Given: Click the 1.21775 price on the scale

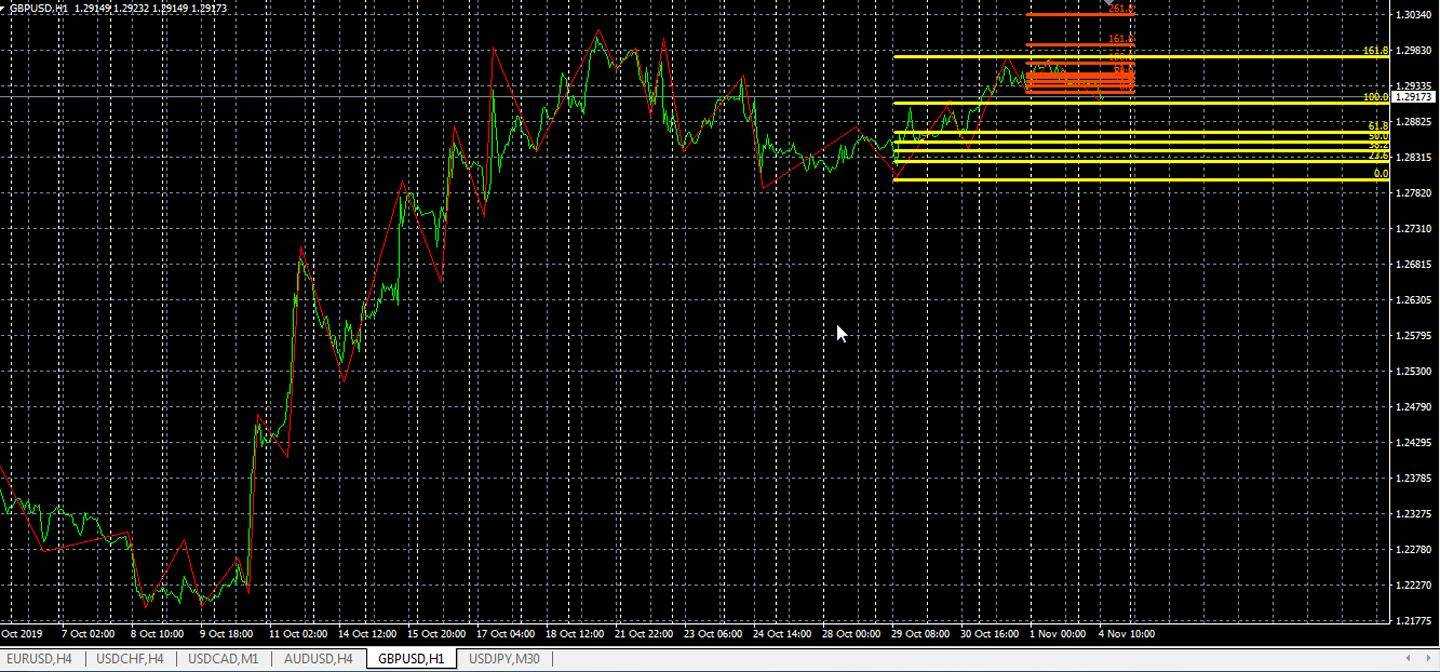Looking at the screenshot, I should tap(1414, 621).
